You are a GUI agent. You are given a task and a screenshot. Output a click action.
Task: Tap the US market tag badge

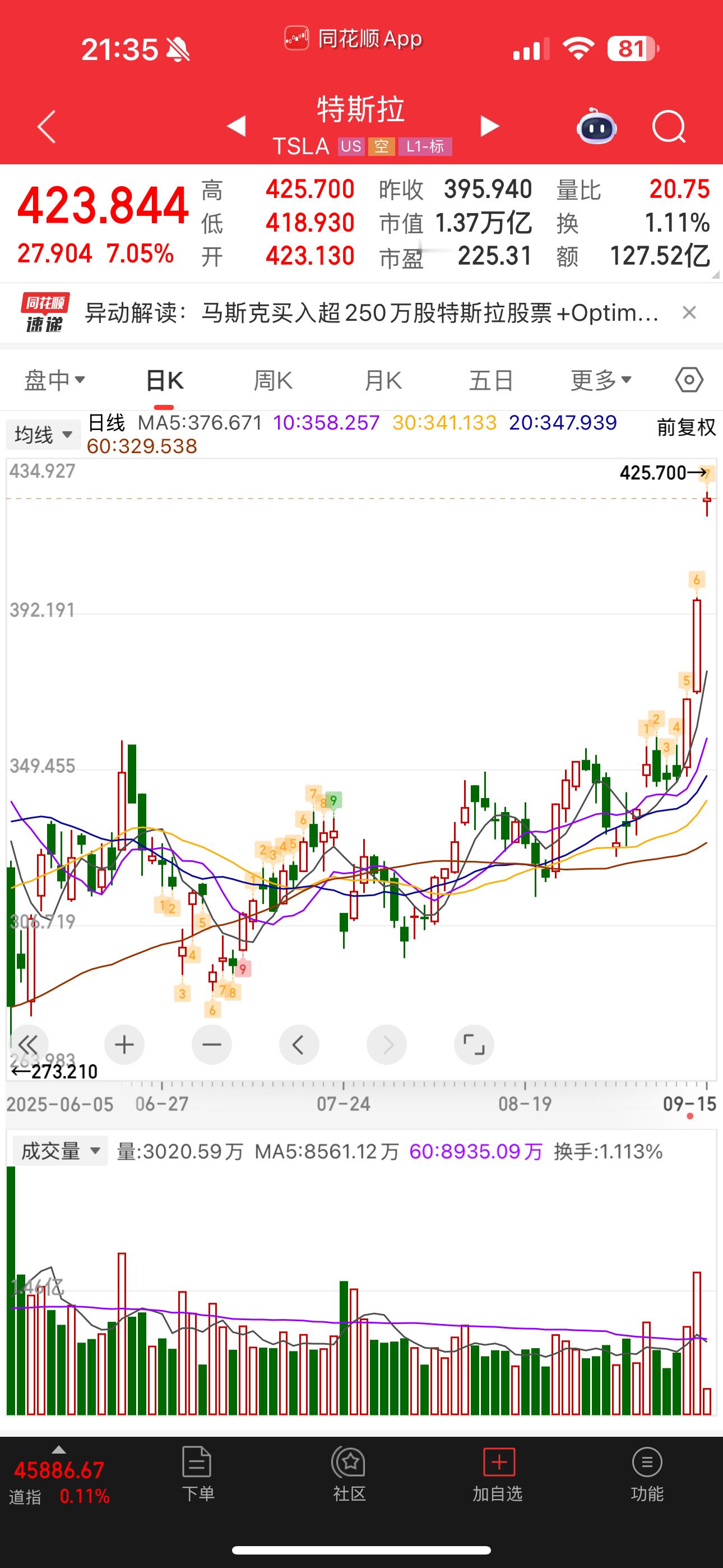[350, 147]
